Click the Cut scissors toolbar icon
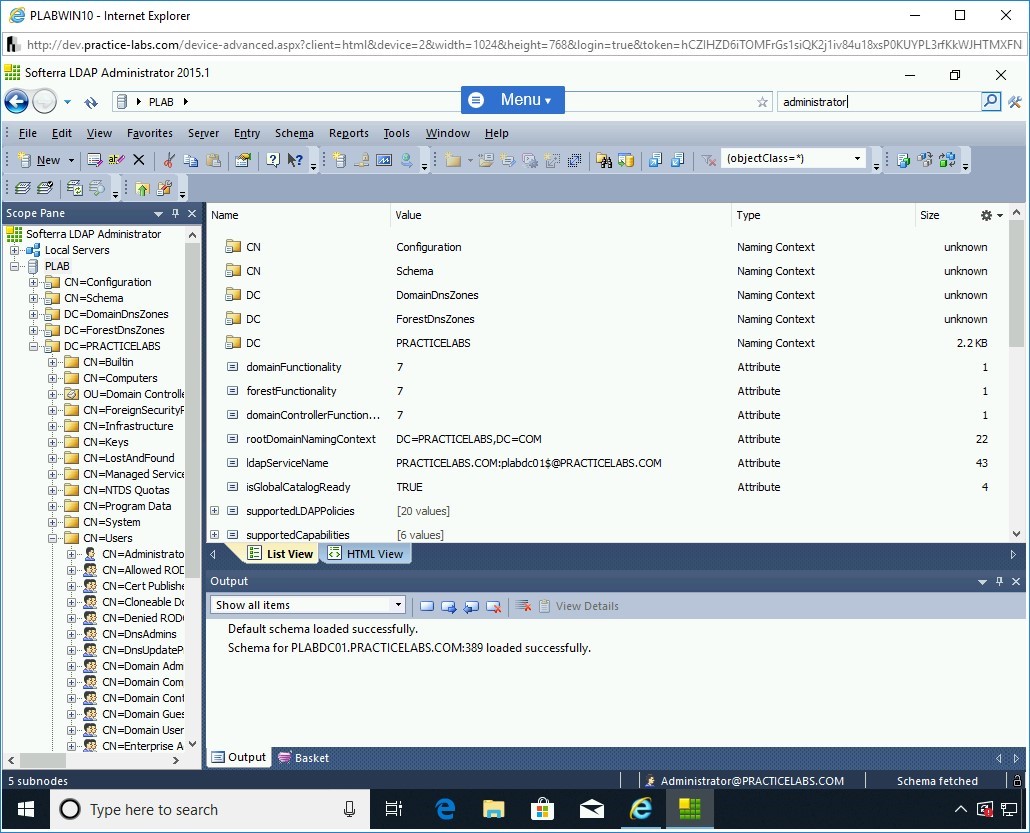Image resolution: width=1030 pixels, height=833 pixels. click(169, 160)
